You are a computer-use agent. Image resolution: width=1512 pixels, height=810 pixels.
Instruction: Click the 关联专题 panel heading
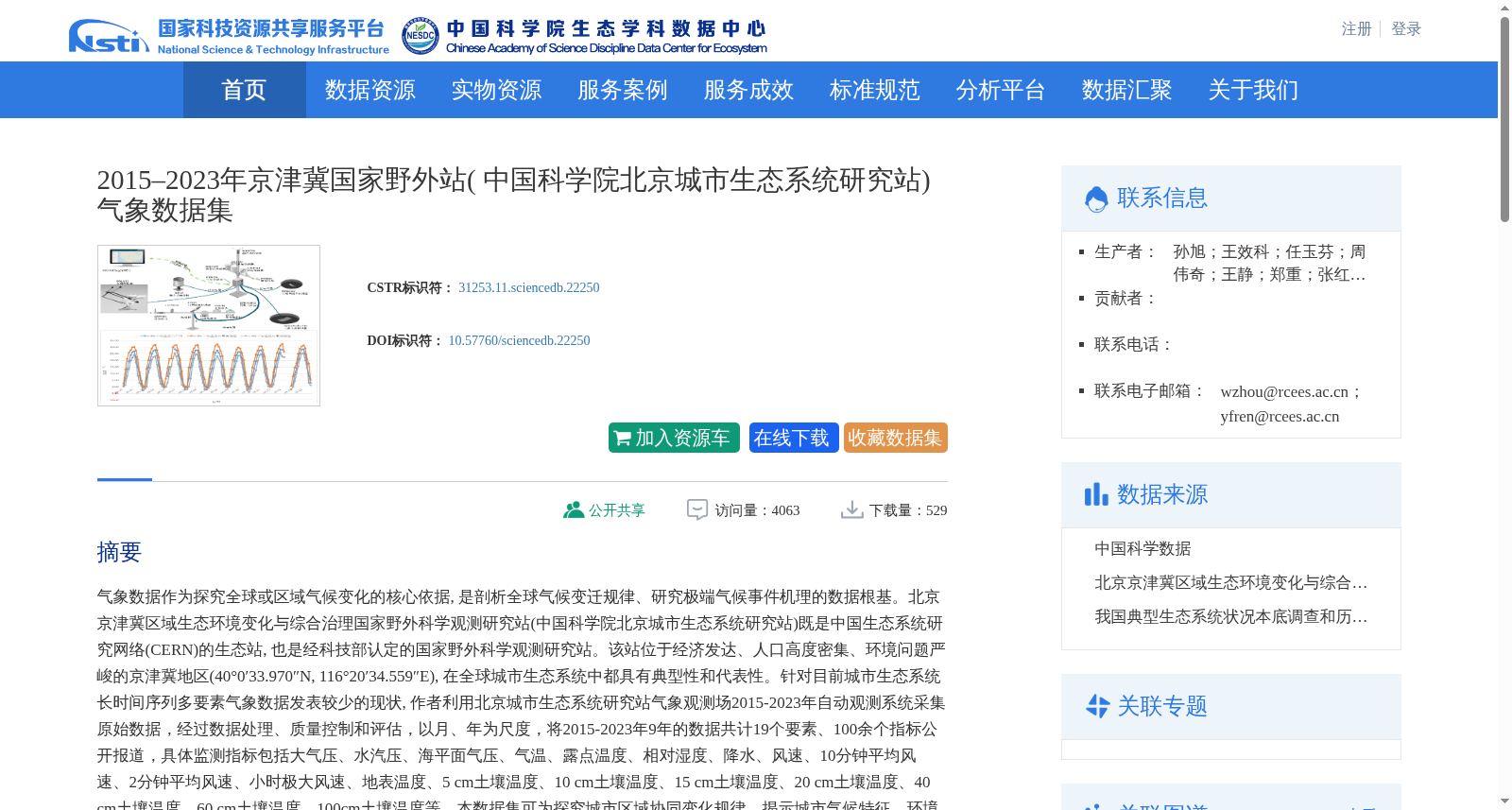pos(1162,706)
